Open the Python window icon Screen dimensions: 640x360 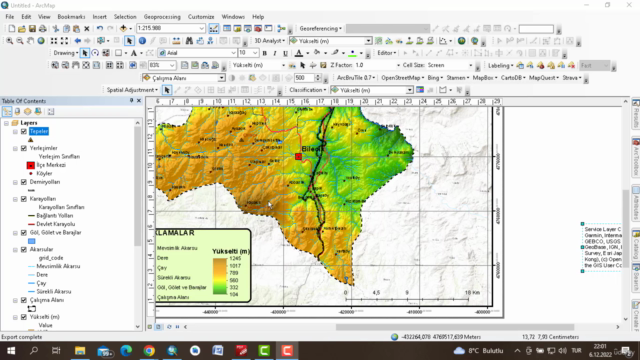point(268,29)
